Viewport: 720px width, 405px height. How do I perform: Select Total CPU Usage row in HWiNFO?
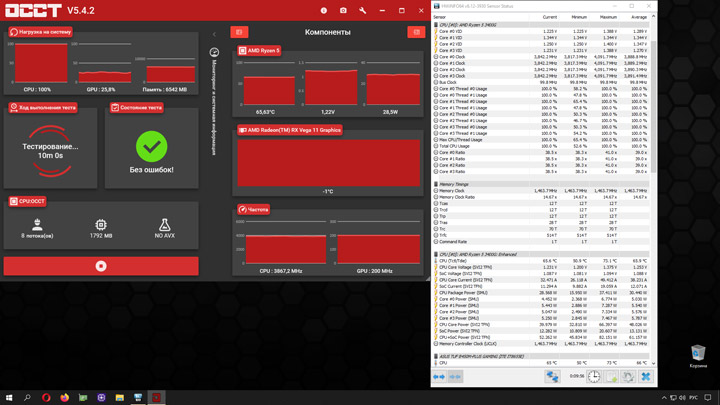click(x=540, y=146)
